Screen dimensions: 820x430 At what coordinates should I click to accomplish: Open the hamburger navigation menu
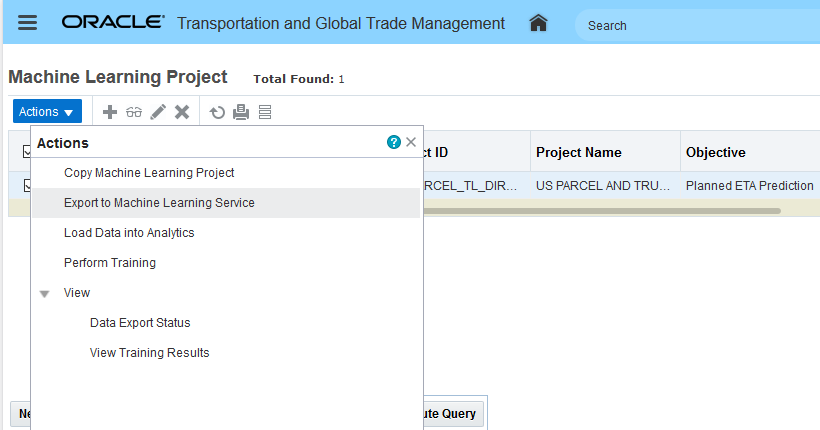[28, 23]
